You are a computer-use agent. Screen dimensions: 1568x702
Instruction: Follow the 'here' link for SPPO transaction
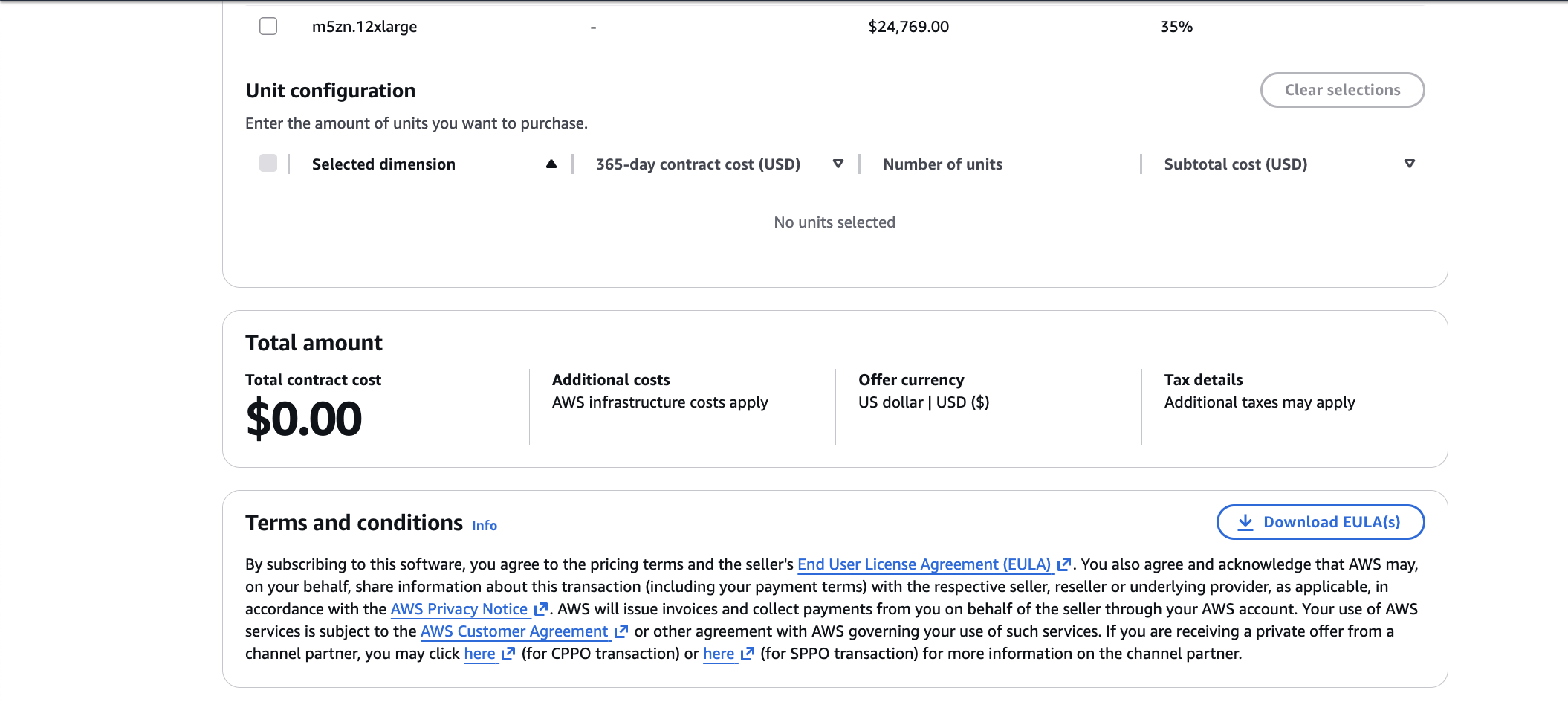(719, 654)
